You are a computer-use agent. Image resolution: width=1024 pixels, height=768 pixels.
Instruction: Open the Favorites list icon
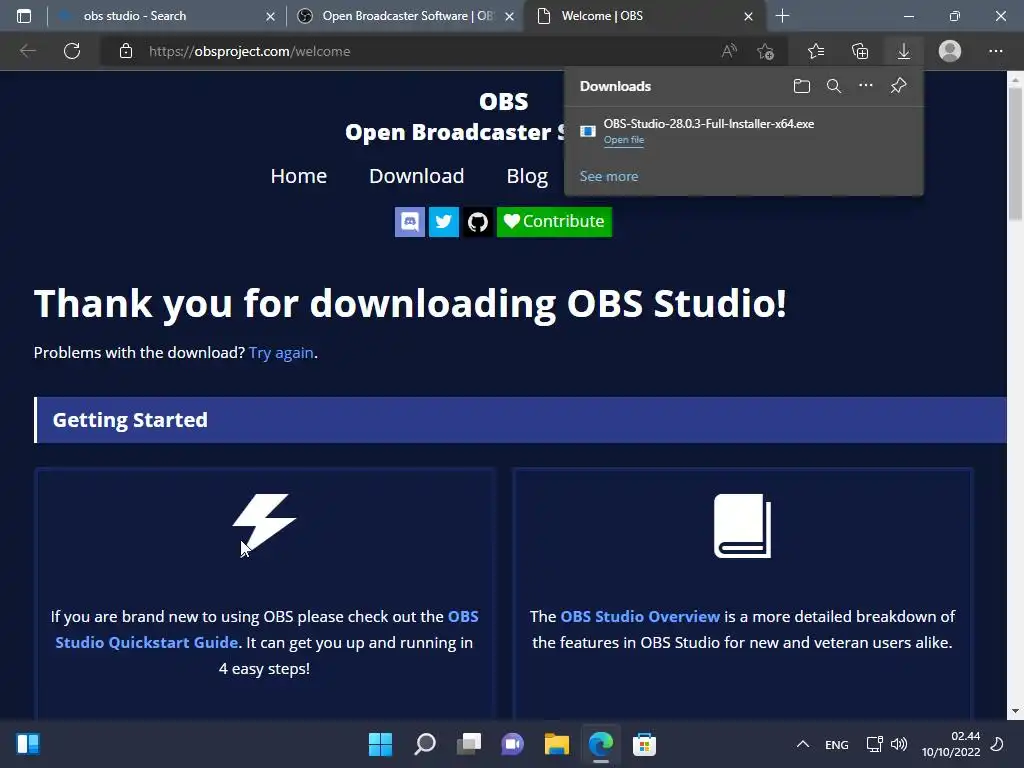pyautogui.click(x=816, y=51)
